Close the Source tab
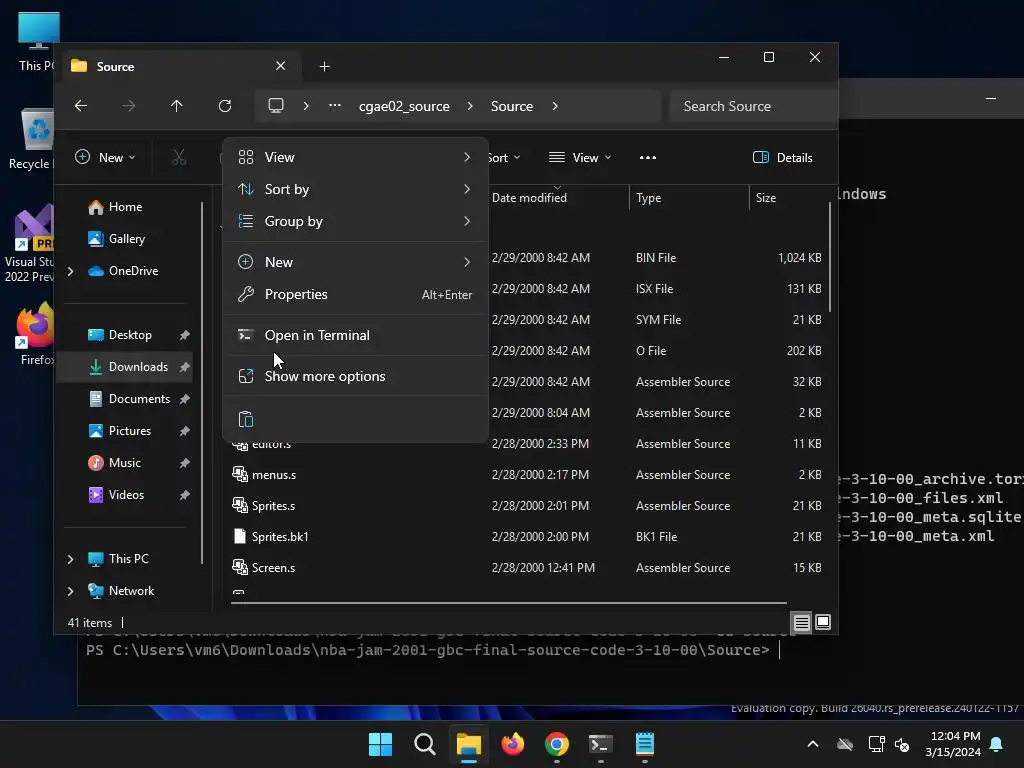Viewport: 1024px width, 768px height. (280, 66)
